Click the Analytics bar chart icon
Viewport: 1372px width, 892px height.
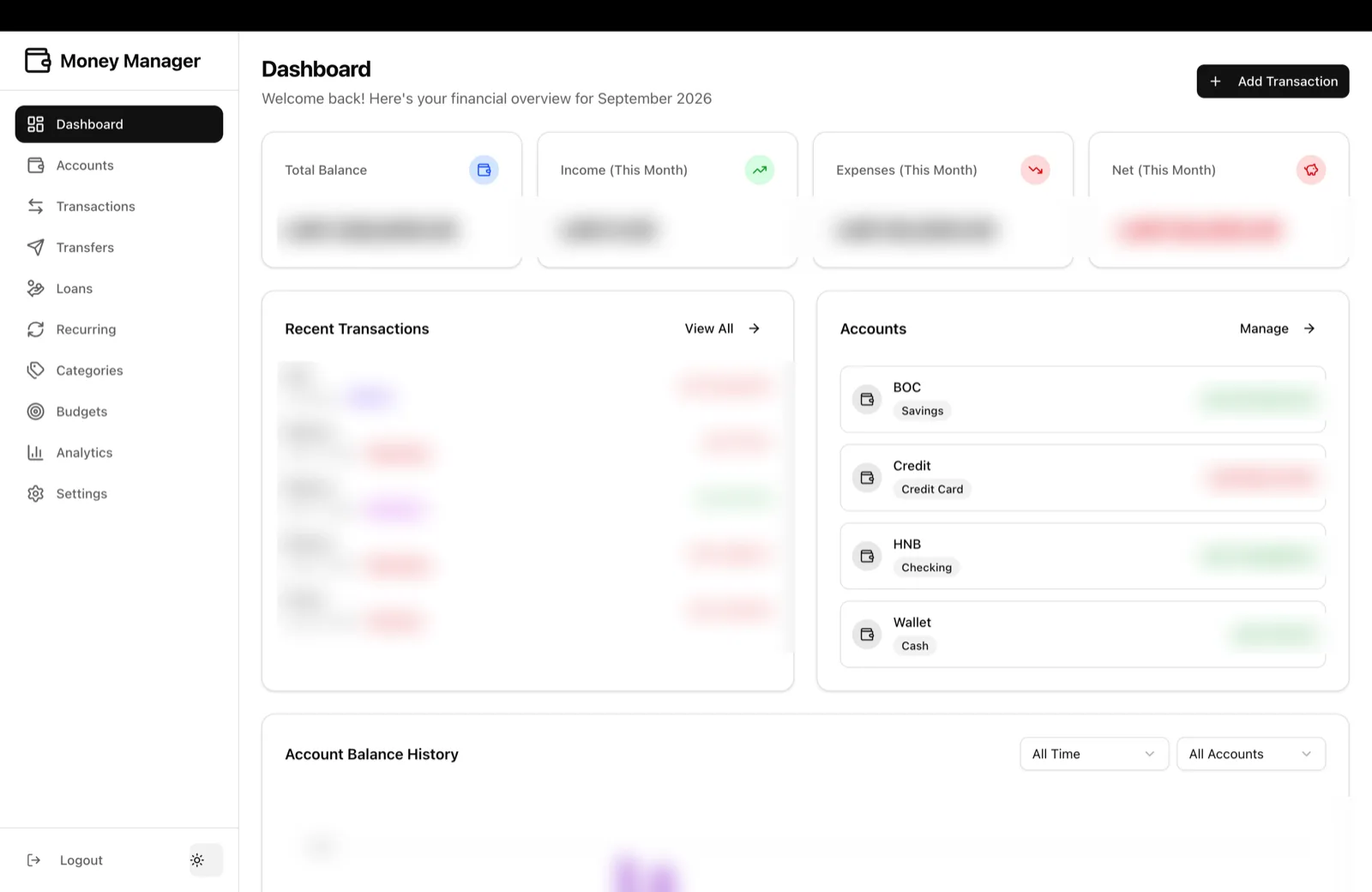[x=35, y=453]
